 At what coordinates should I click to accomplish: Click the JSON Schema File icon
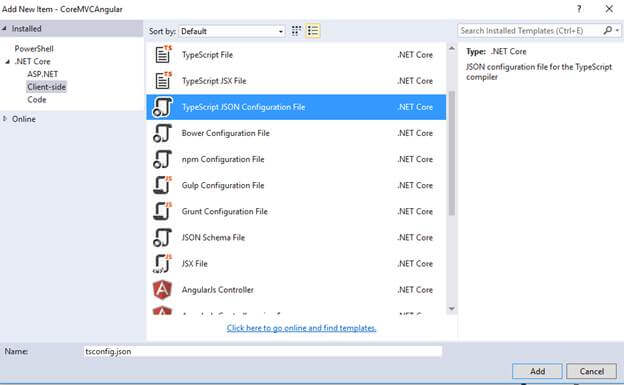click(x=163, y=237)
